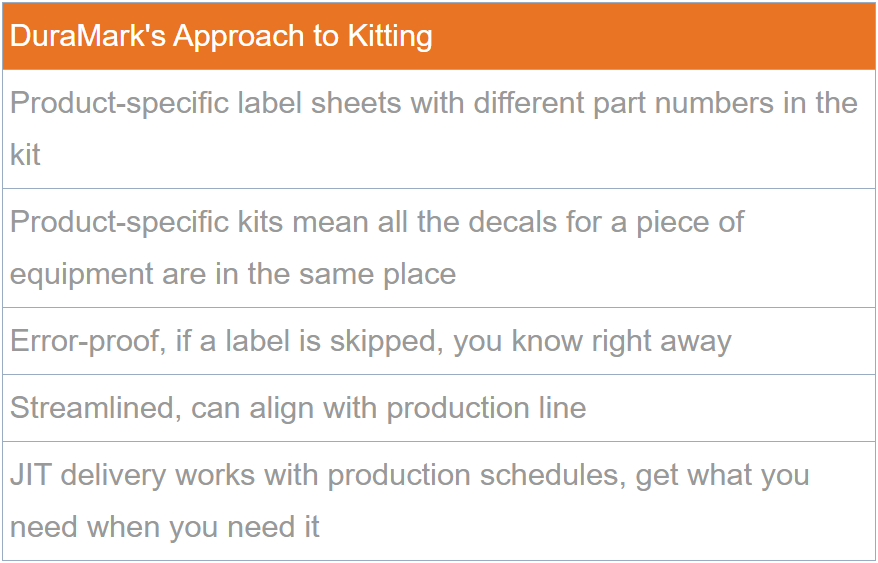This screenshot has width=878, height=563.
Task: Click the text "need when you need it"
Action: [x=165, y=527]
